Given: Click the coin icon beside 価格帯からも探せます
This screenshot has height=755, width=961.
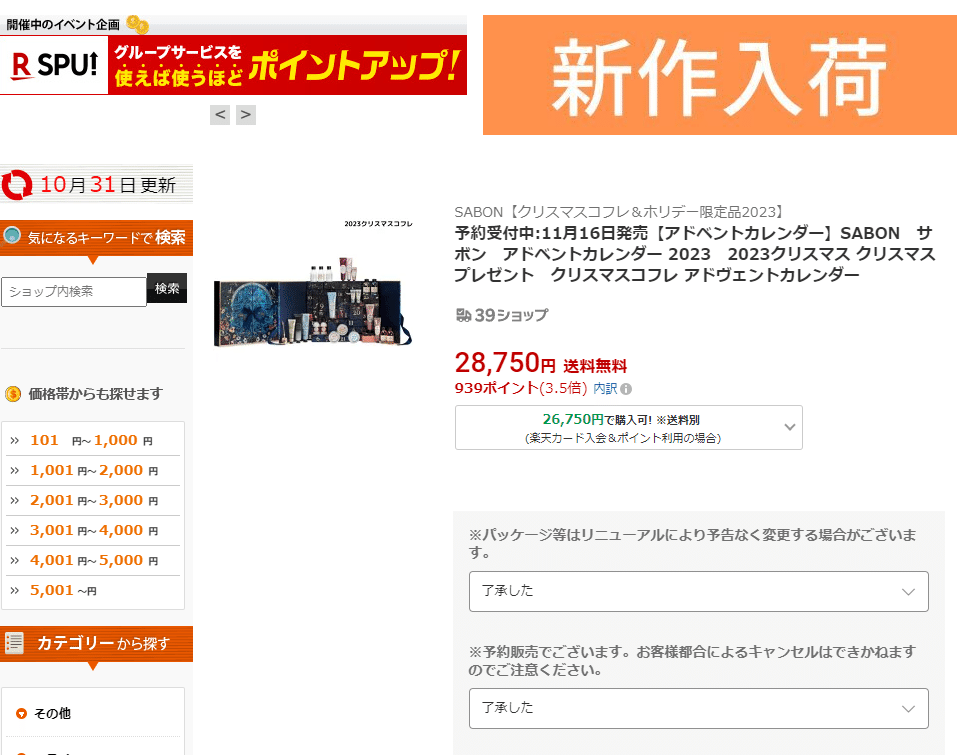Looking at the screenshot, I should tap(13, 394).
